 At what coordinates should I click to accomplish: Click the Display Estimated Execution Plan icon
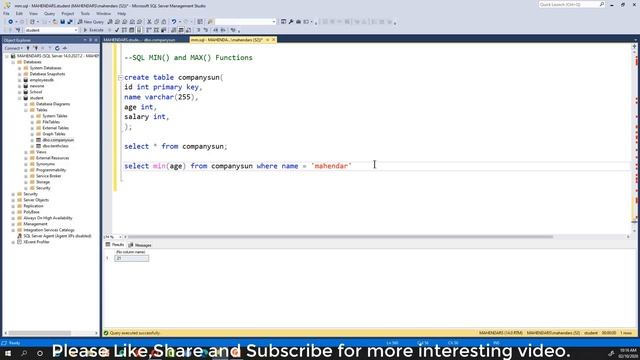(x=124, y=30)
